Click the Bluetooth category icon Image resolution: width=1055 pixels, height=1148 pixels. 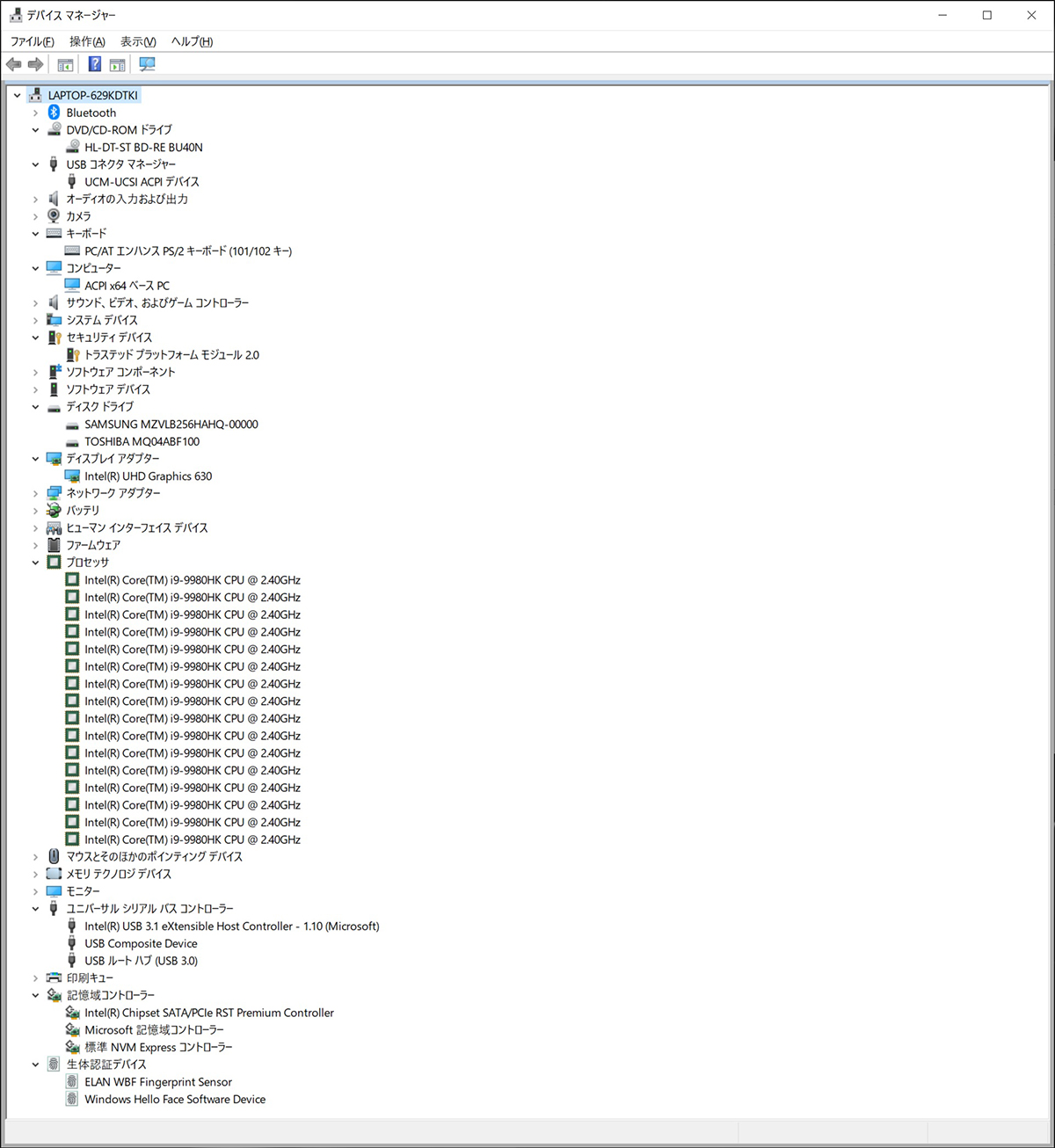(54, 113)
